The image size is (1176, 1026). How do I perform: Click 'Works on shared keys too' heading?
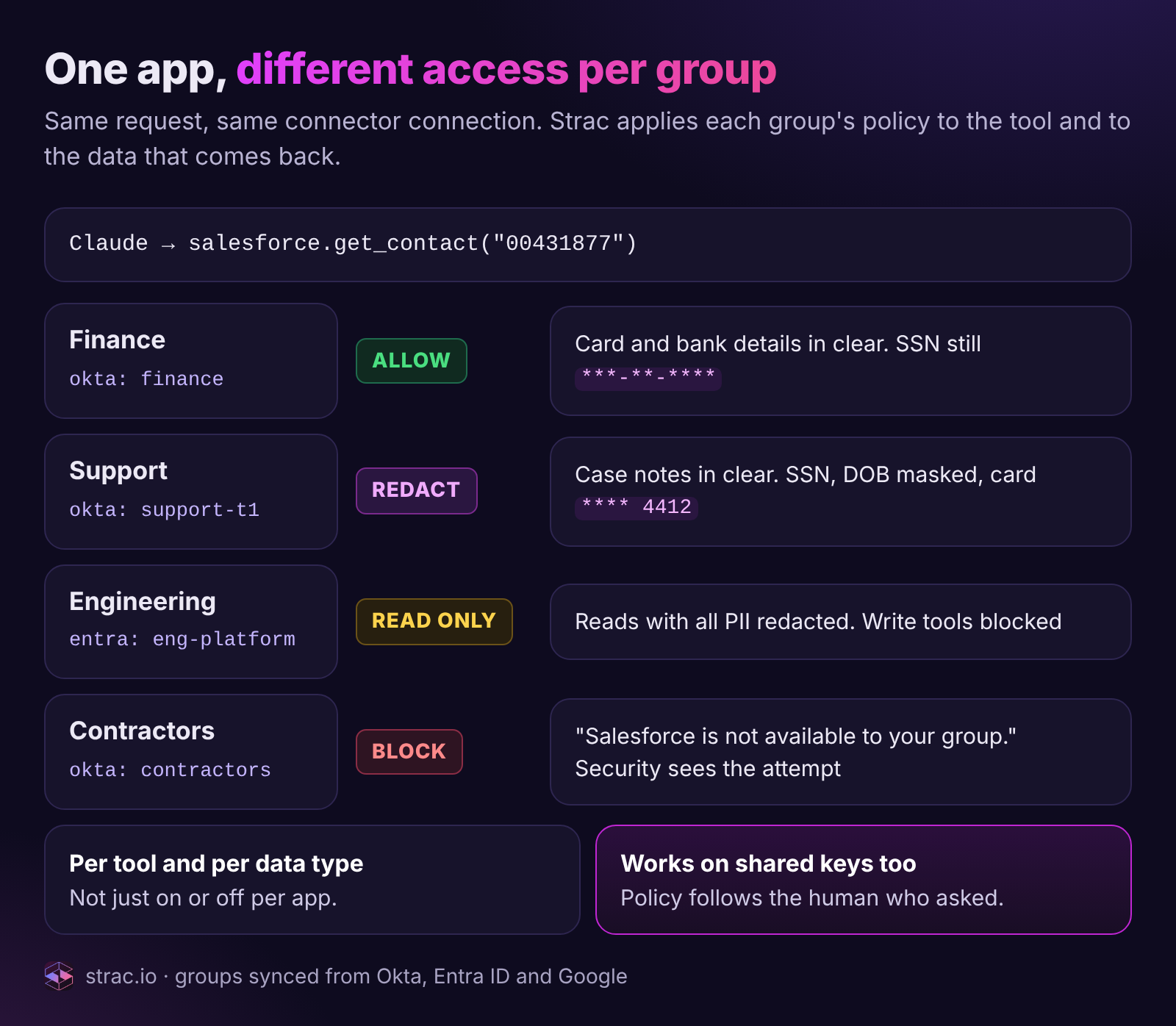tap(768, 864)
